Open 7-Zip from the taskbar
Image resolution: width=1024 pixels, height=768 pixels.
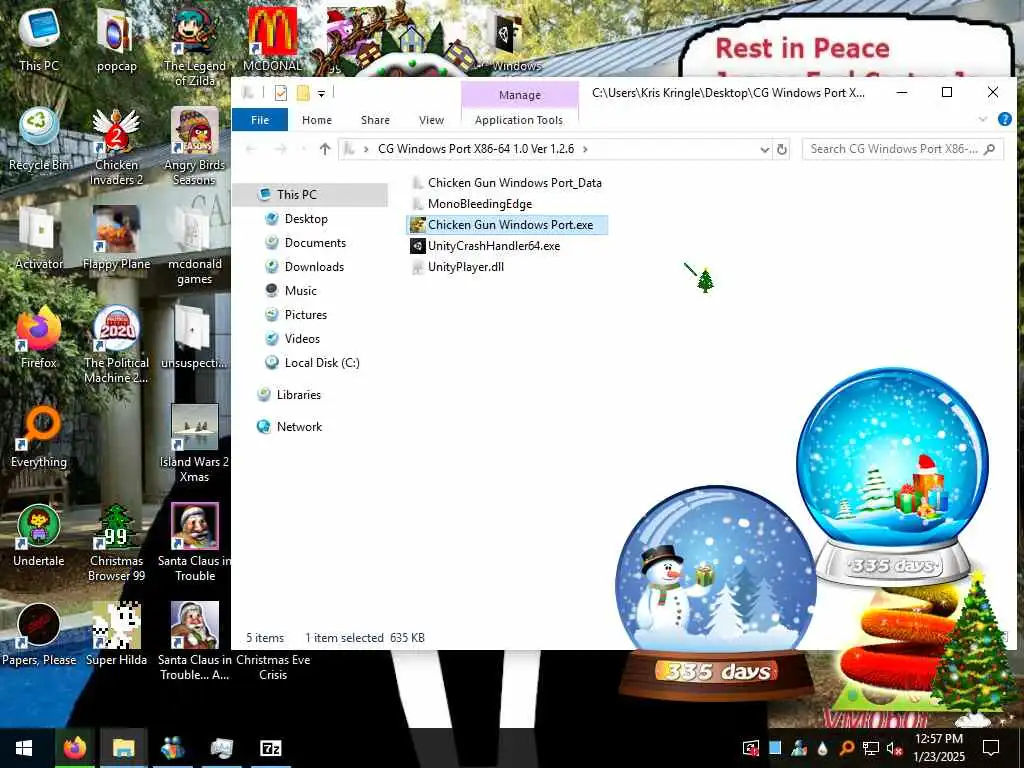270,748
